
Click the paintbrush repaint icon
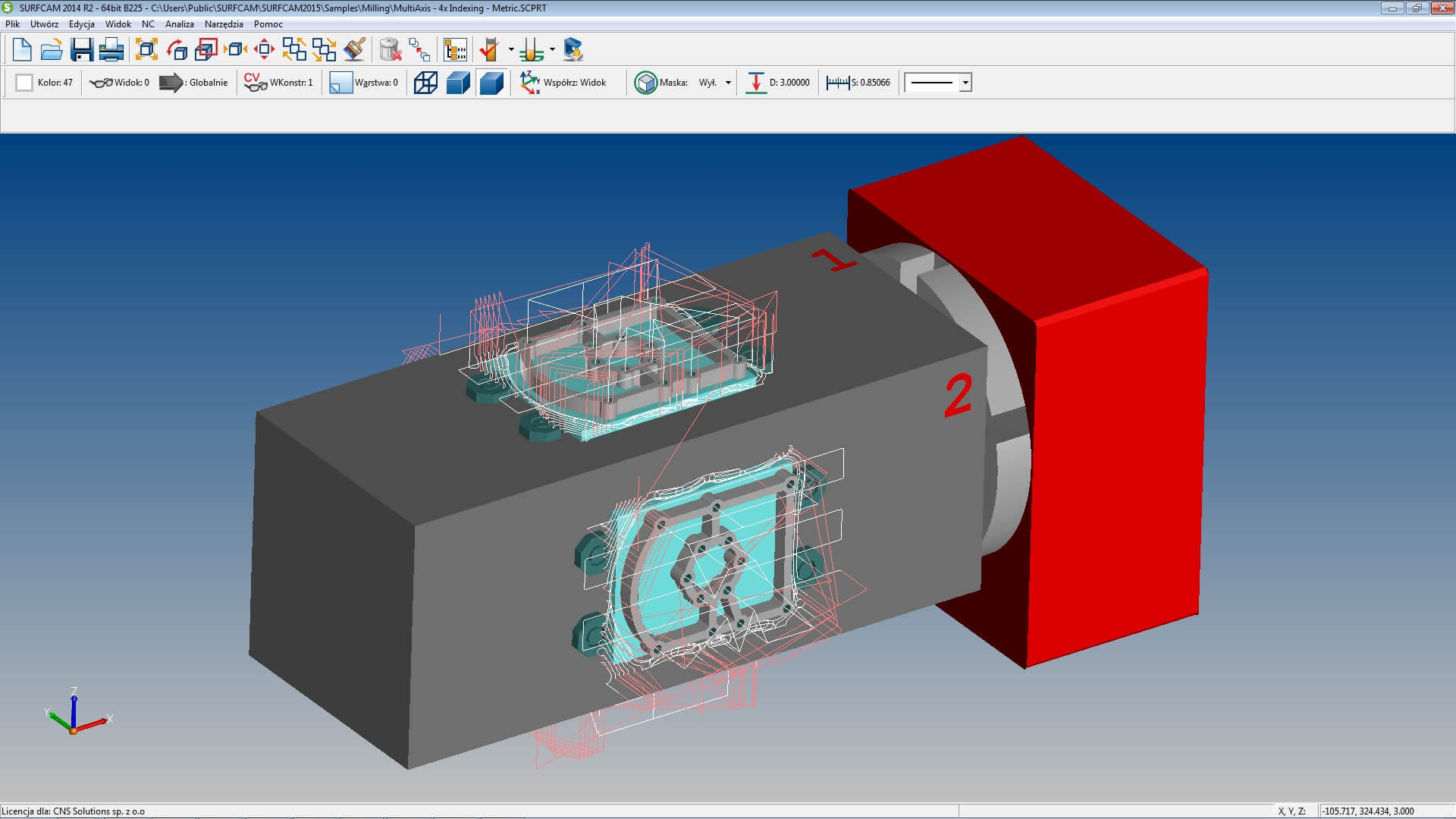(354, 50)
